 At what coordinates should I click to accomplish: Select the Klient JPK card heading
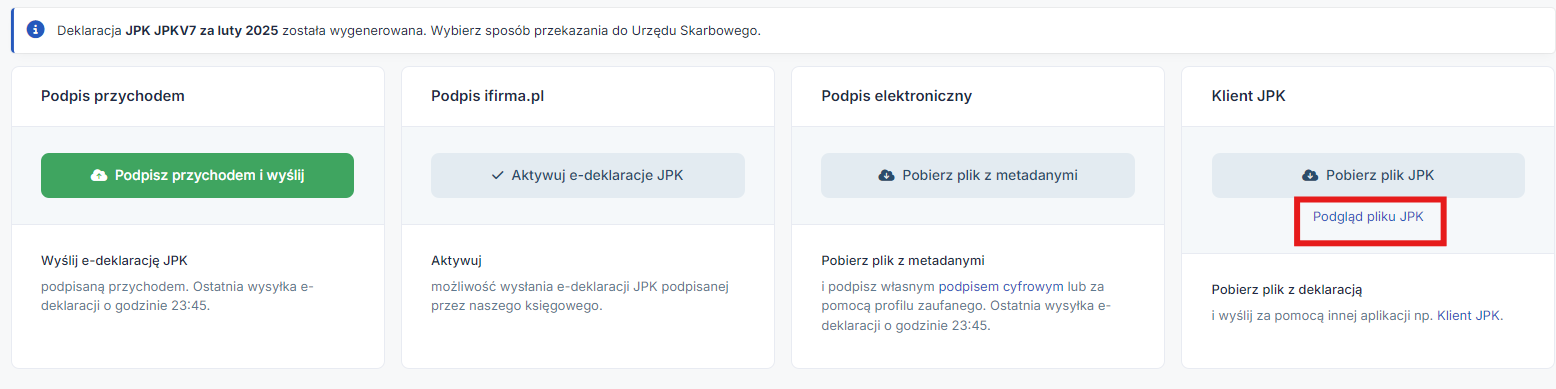pyautogui.click(x=1248, y=96)
